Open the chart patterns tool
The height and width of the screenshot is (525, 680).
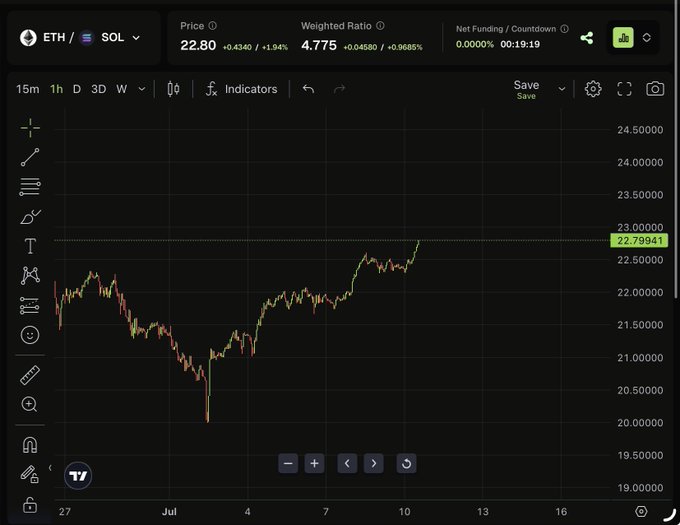[30, 275]
